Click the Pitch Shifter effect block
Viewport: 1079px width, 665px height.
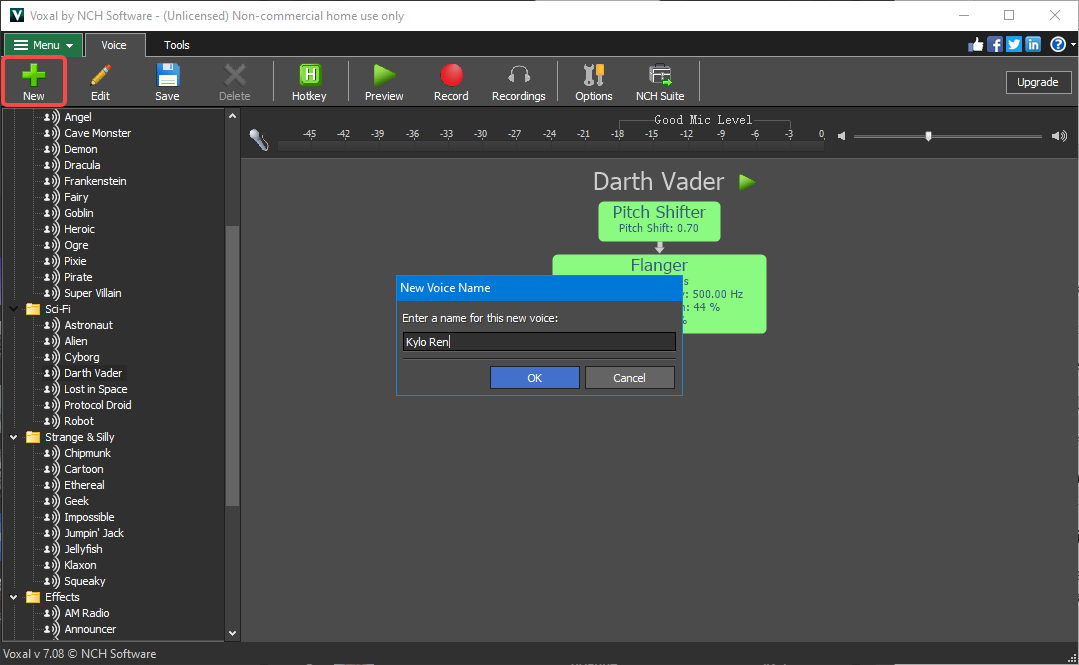point(659,221)
